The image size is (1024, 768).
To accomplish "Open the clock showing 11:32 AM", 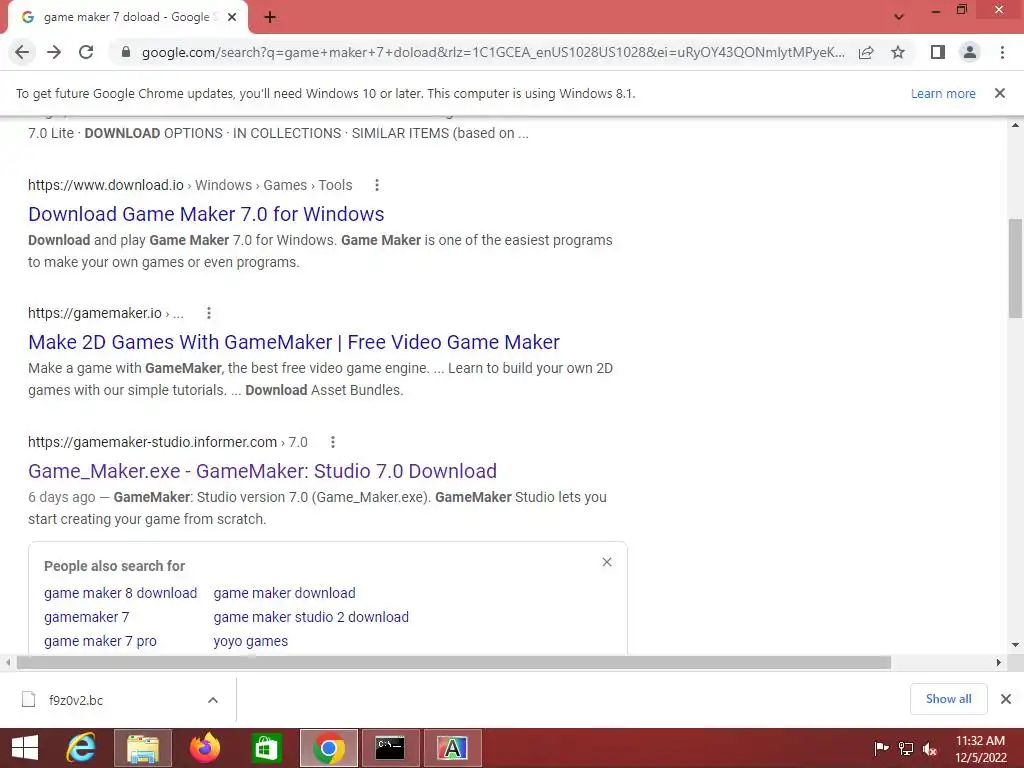I will pos(981,748).
